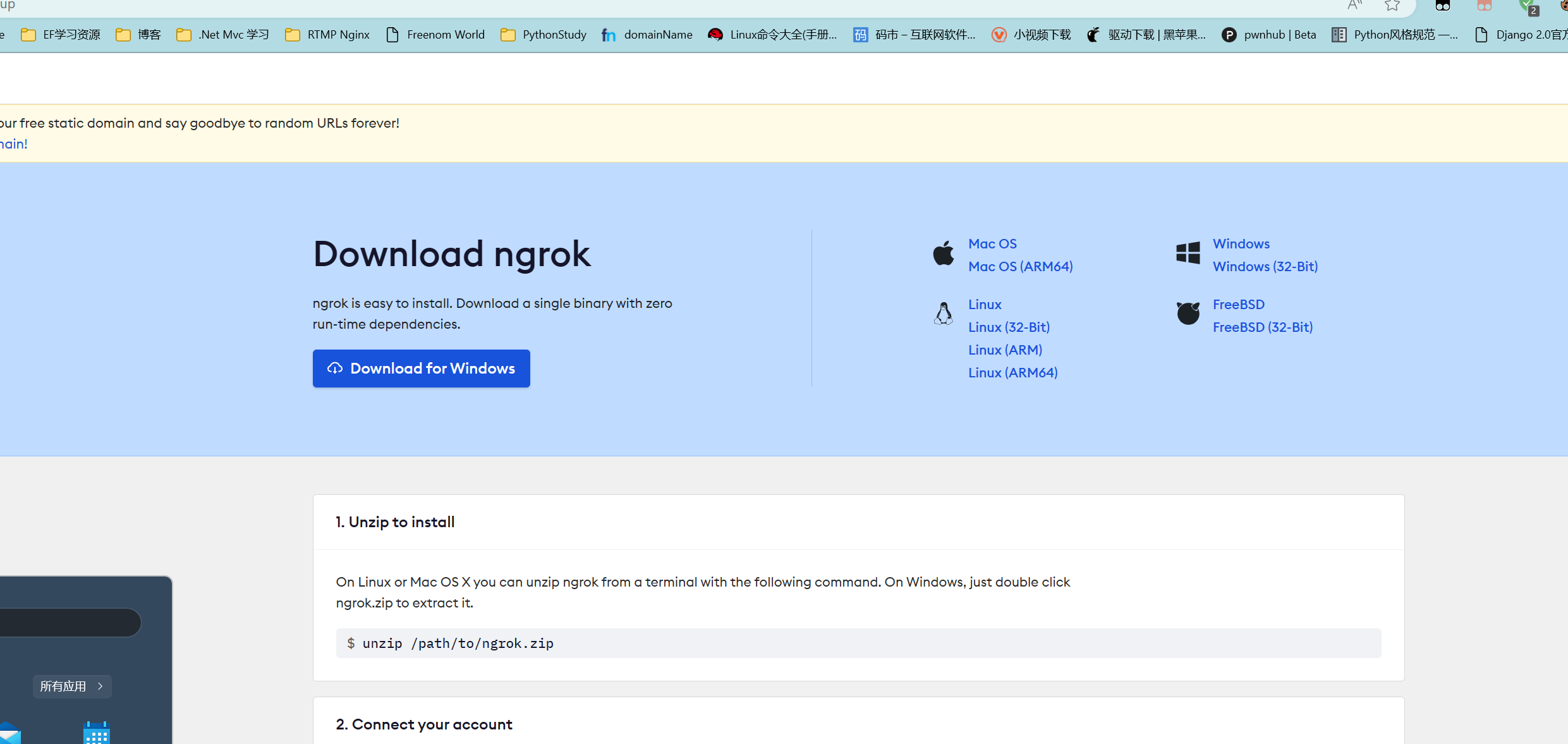Open the pwnhub Beta bookmark
The image size is (1568, 744).
pos(1269,35)
